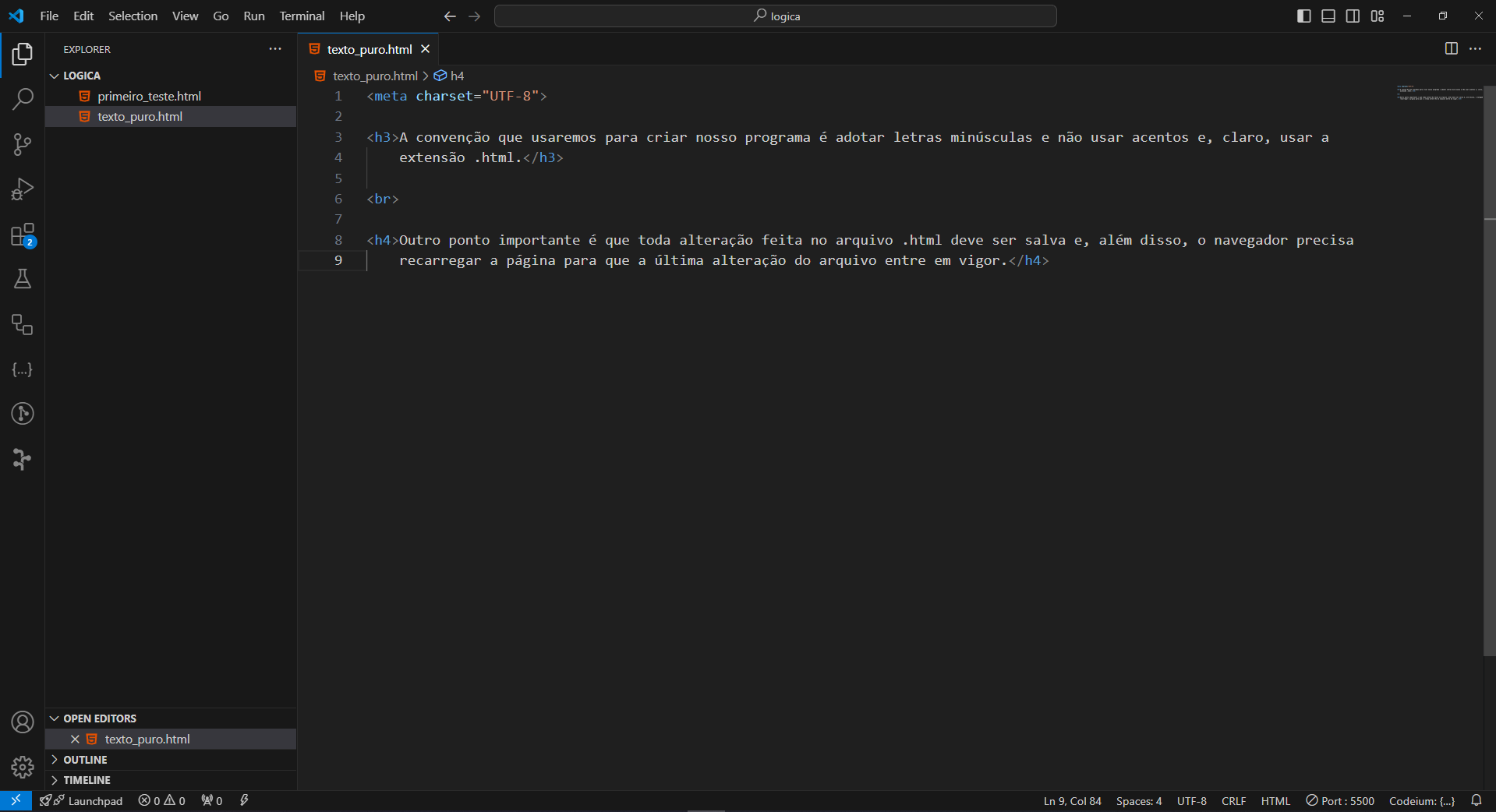Click the logica command center search box

pyautogui.click(x=776, y=16)
